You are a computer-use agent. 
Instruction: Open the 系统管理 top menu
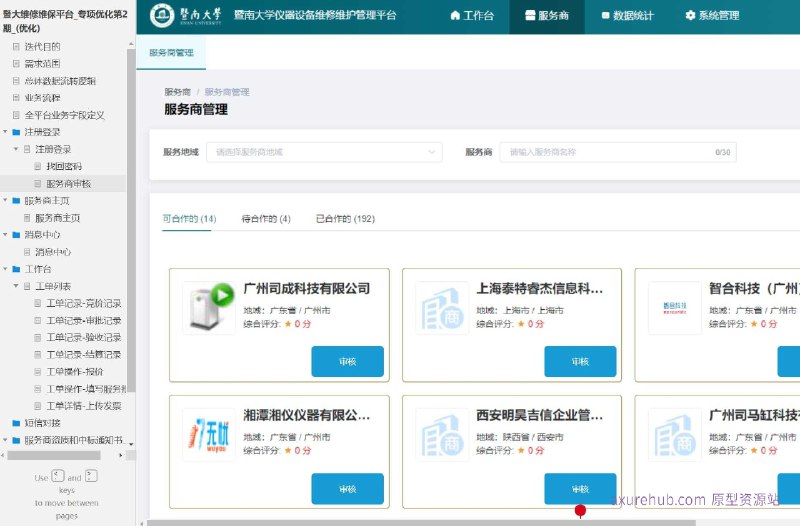(712, 16)
